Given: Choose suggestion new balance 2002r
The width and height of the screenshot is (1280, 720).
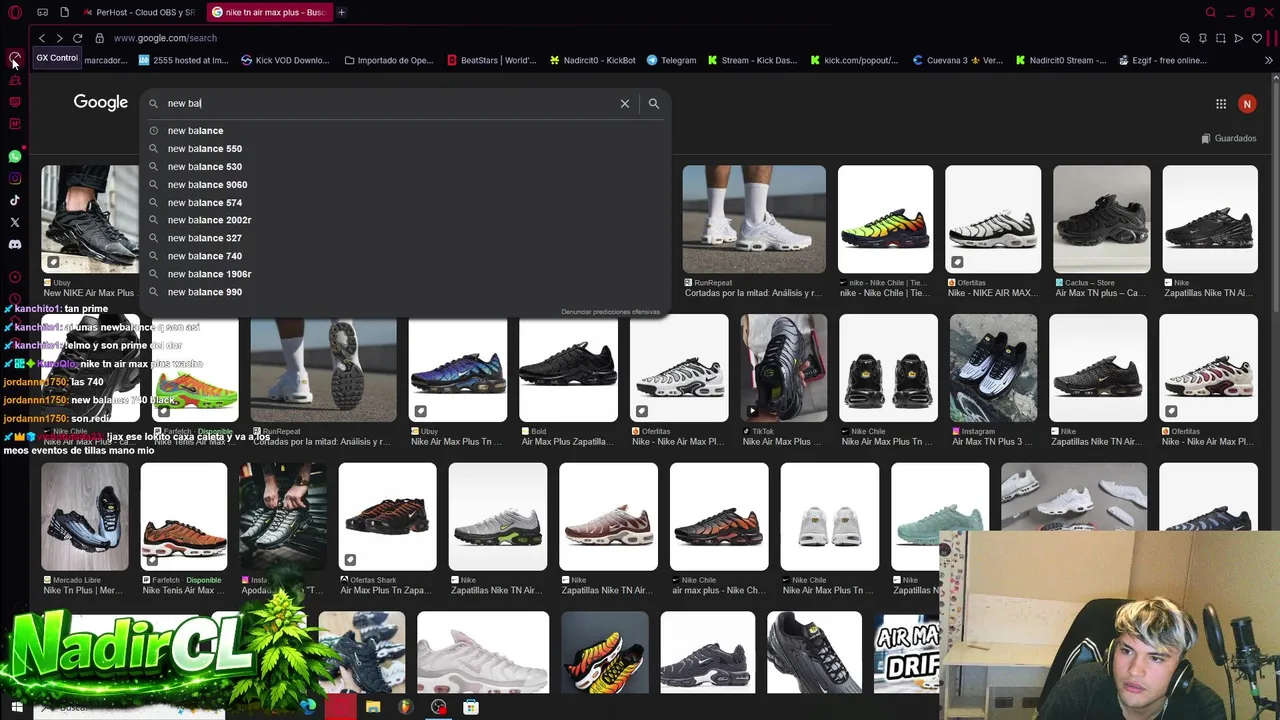Looking at the screenshot, I should pyautogui.click(x=405, y=220).
